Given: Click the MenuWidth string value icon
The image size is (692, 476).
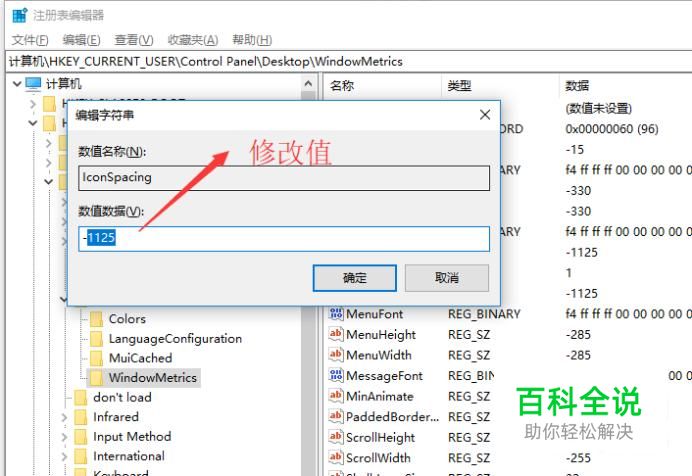Looking at the screenshot, I should click(335, 354).
